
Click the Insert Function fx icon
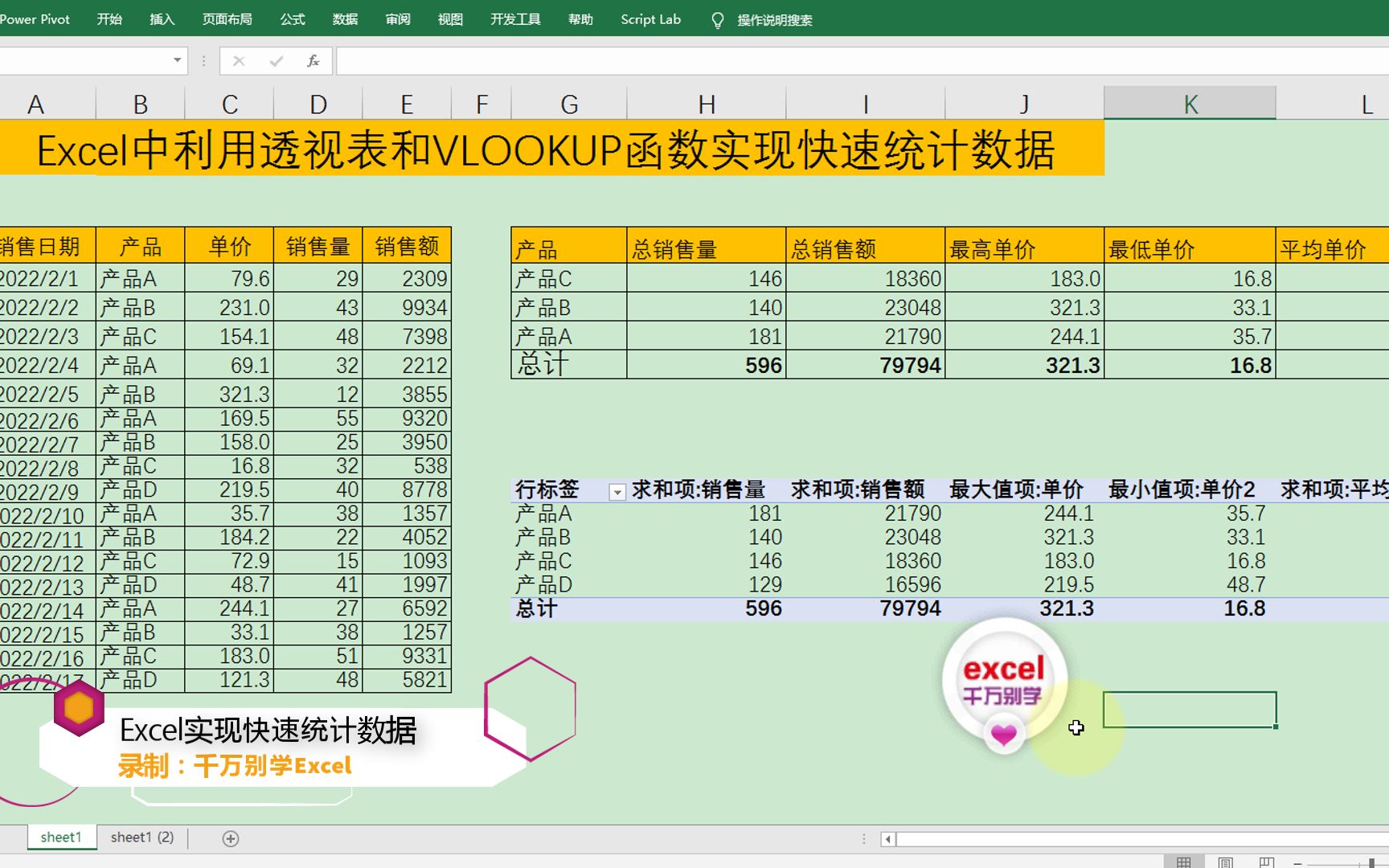pos(313,60)
